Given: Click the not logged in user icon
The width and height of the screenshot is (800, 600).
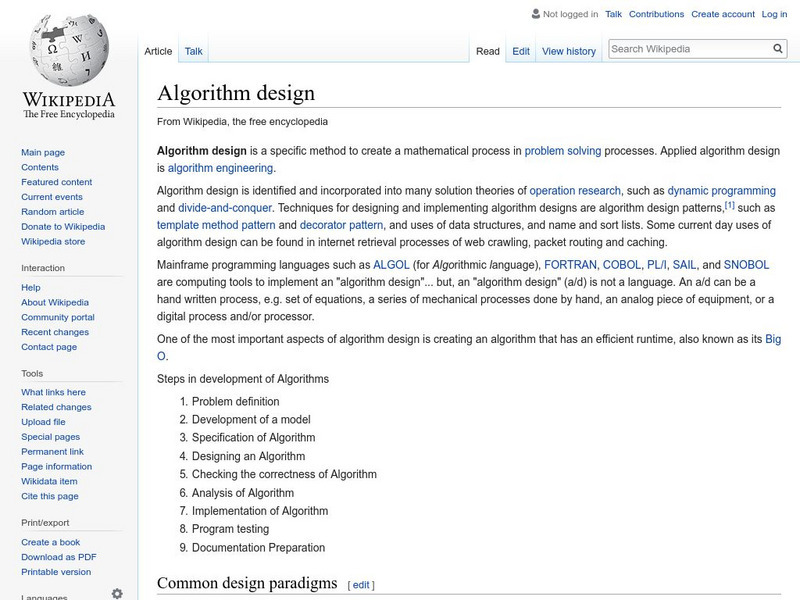Looking at the screenshot, I should tap(536, 14).
